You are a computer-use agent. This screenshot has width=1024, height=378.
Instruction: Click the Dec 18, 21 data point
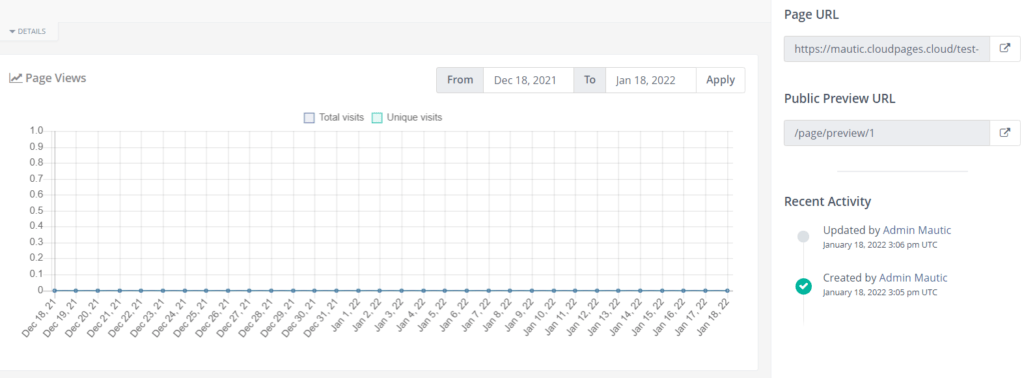pyautogui.click(x=54, y=291)
